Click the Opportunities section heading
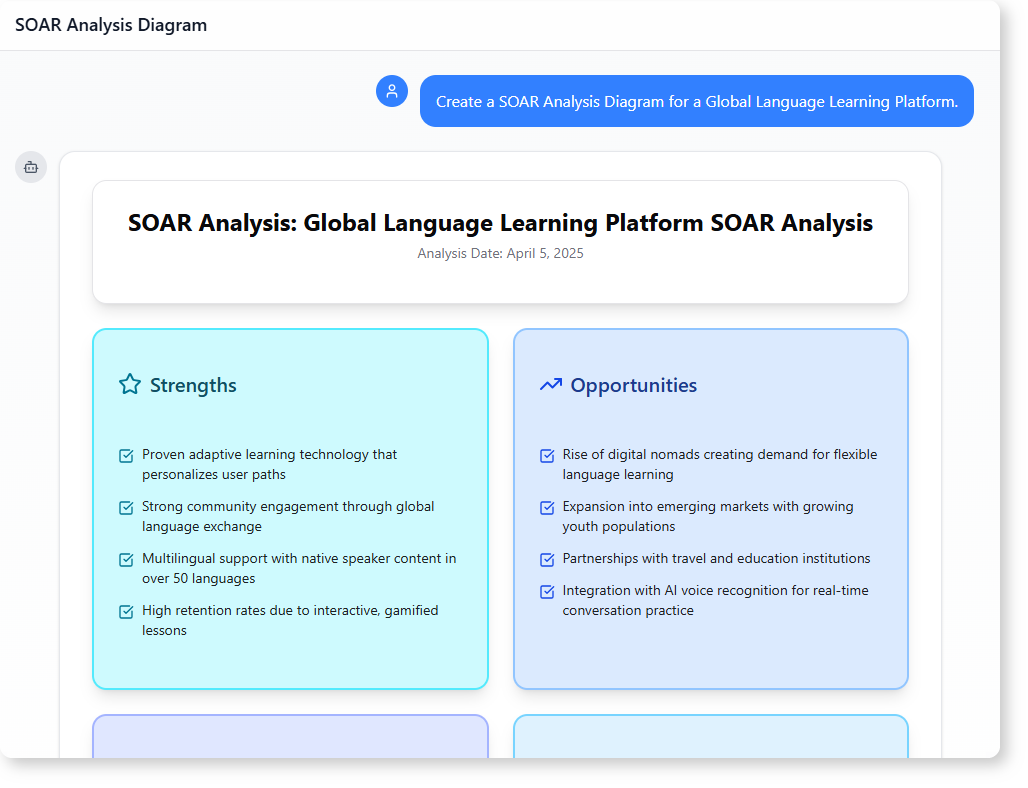Viewport: 1028px width, 788px height. [633, 385]
